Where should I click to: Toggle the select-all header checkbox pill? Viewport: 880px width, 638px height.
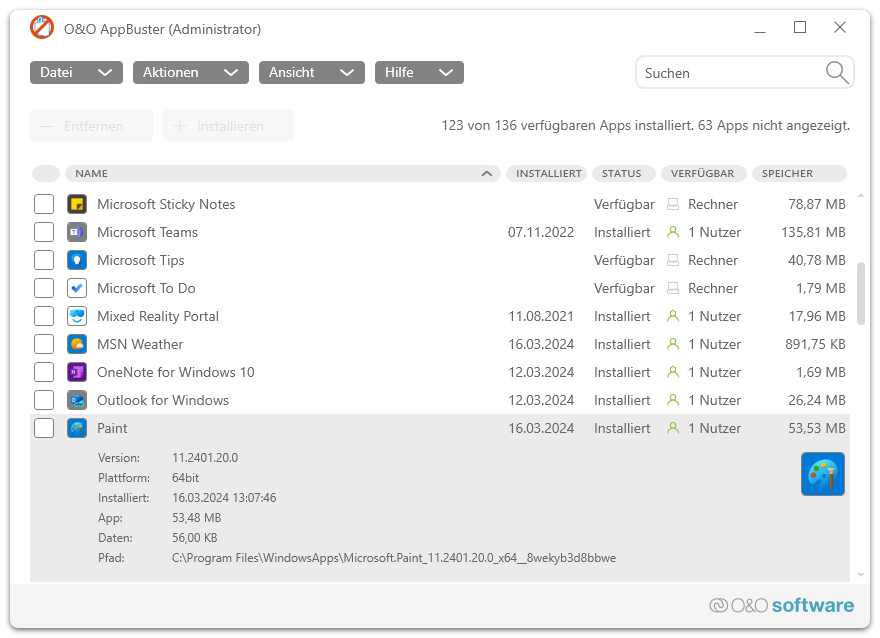click(x=46, y=173)
